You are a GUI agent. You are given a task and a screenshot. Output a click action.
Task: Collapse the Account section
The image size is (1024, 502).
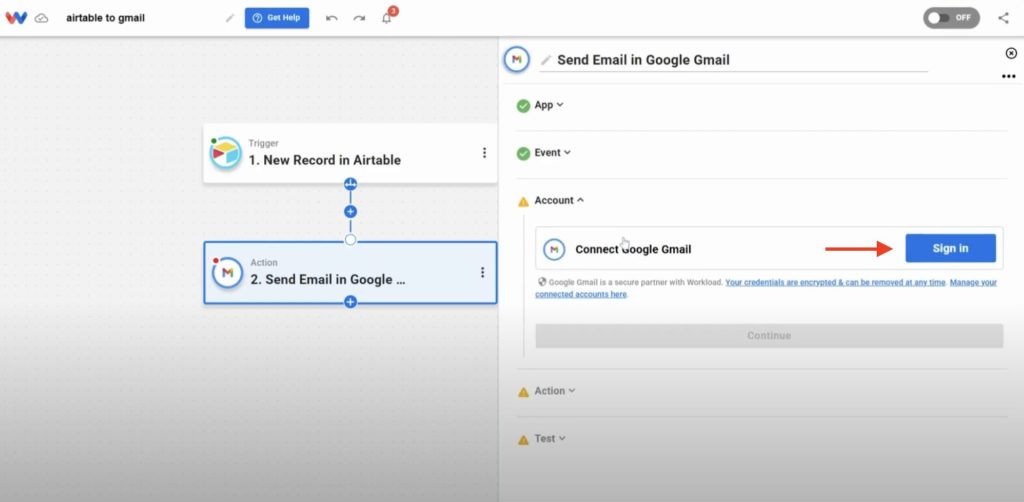tap(559, 200)
